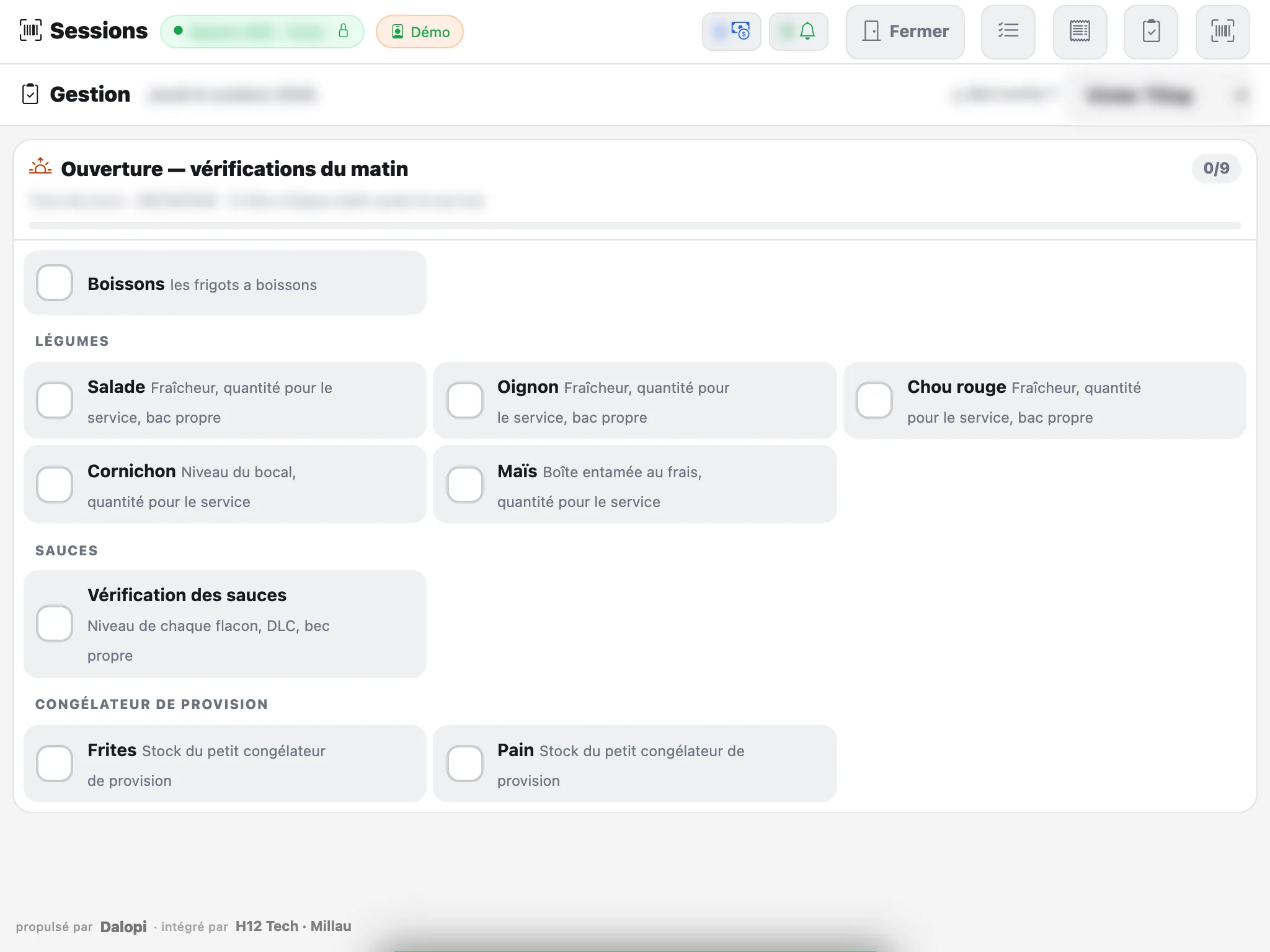Click the Ouverture — vérifications du matin title
This screenshot has width=1270, height=952.
pos(234,169)
